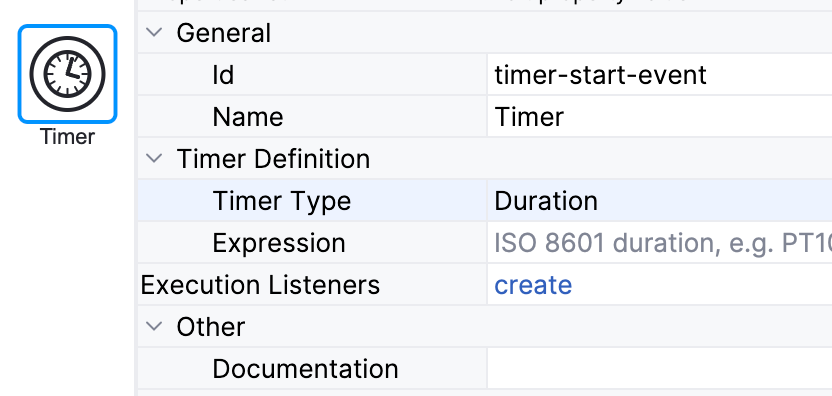Click the Expression ISO 8601 duration field
The height and width of the screenshot is (396, 832).
click(x=660, y=243)
